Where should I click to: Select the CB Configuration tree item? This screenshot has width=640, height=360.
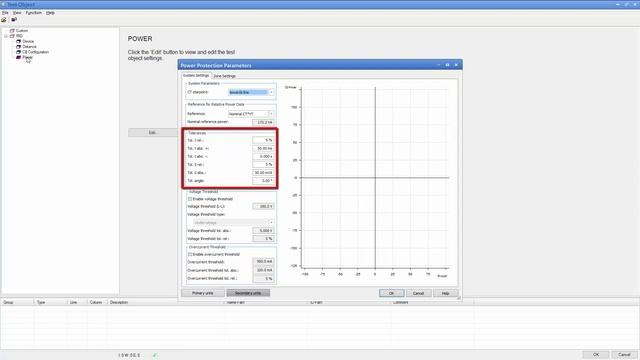(36, 52)
